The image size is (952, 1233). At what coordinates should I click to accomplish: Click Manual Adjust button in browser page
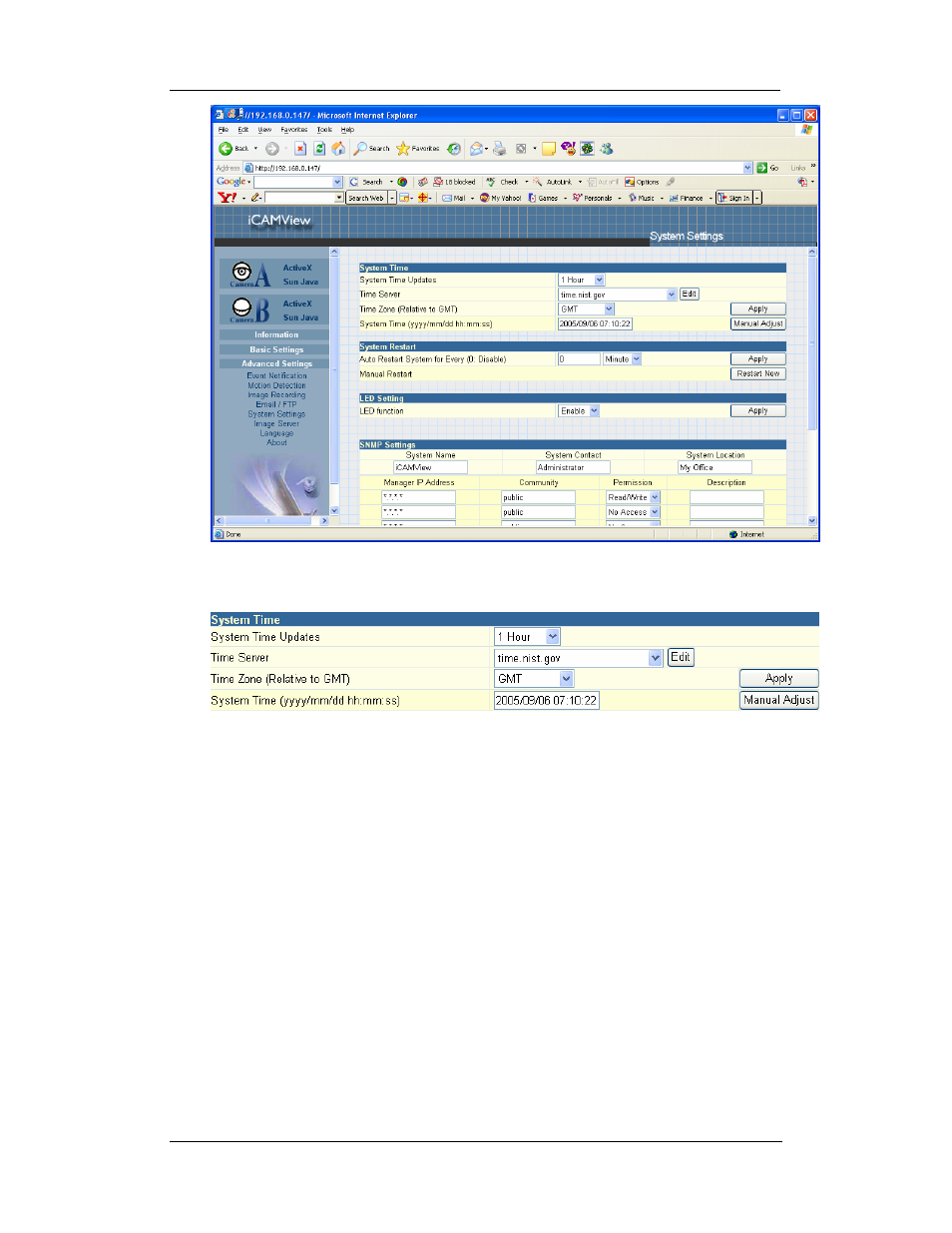[758, 324]
